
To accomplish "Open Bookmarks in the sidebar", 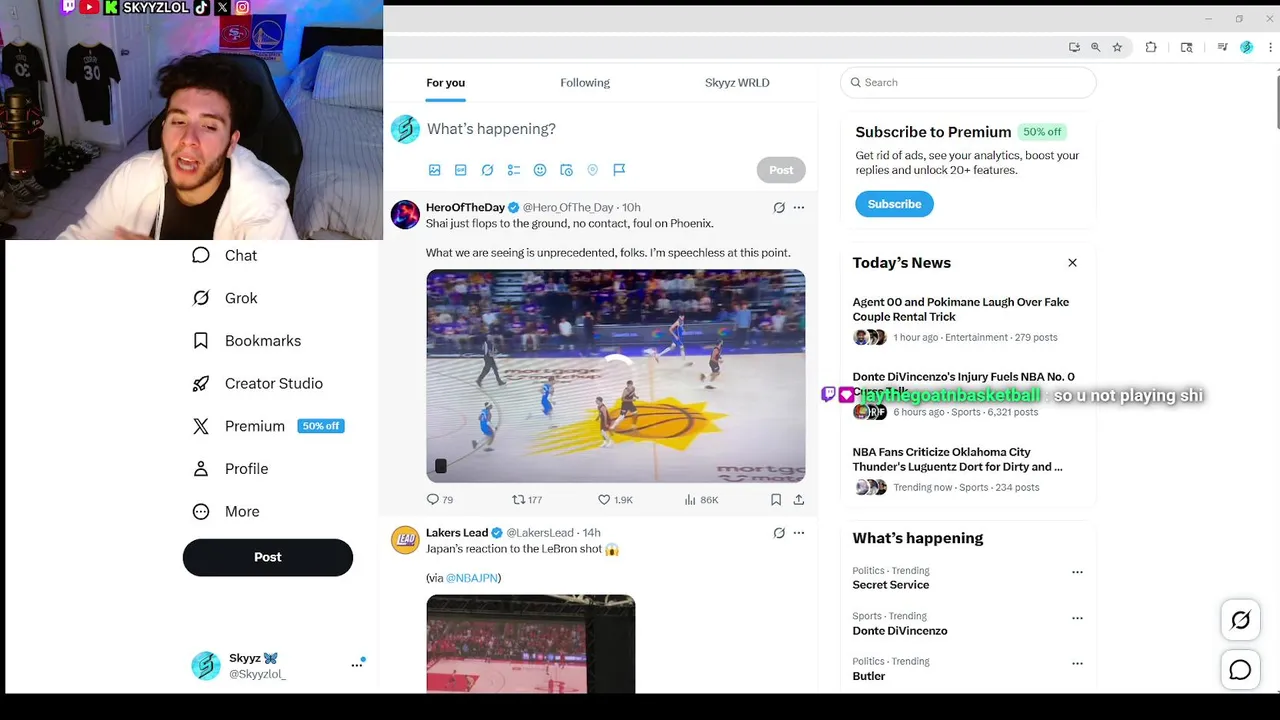I will [x=247, y=341].
